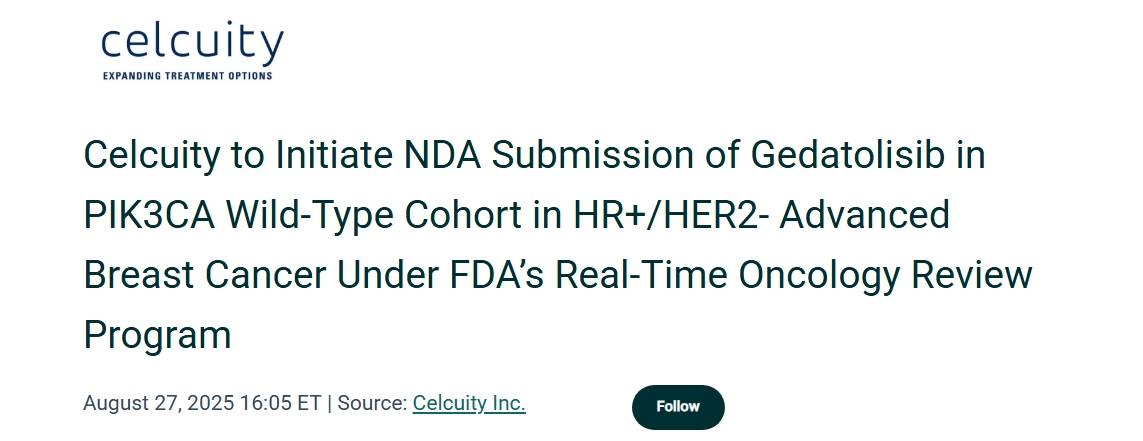Click the 'Expanding Treatment Options' tagline
1143x441 pixels.
tap(187, 76)
